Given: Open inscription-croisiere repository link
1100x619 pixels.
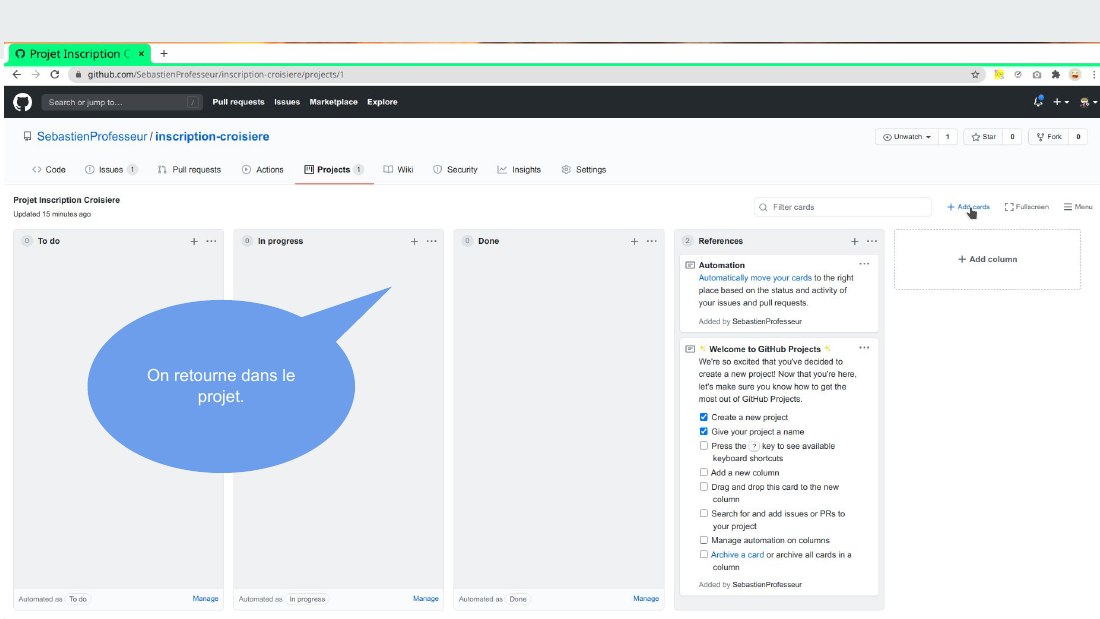Looking at the screenshot, I should tap(212, 137).
